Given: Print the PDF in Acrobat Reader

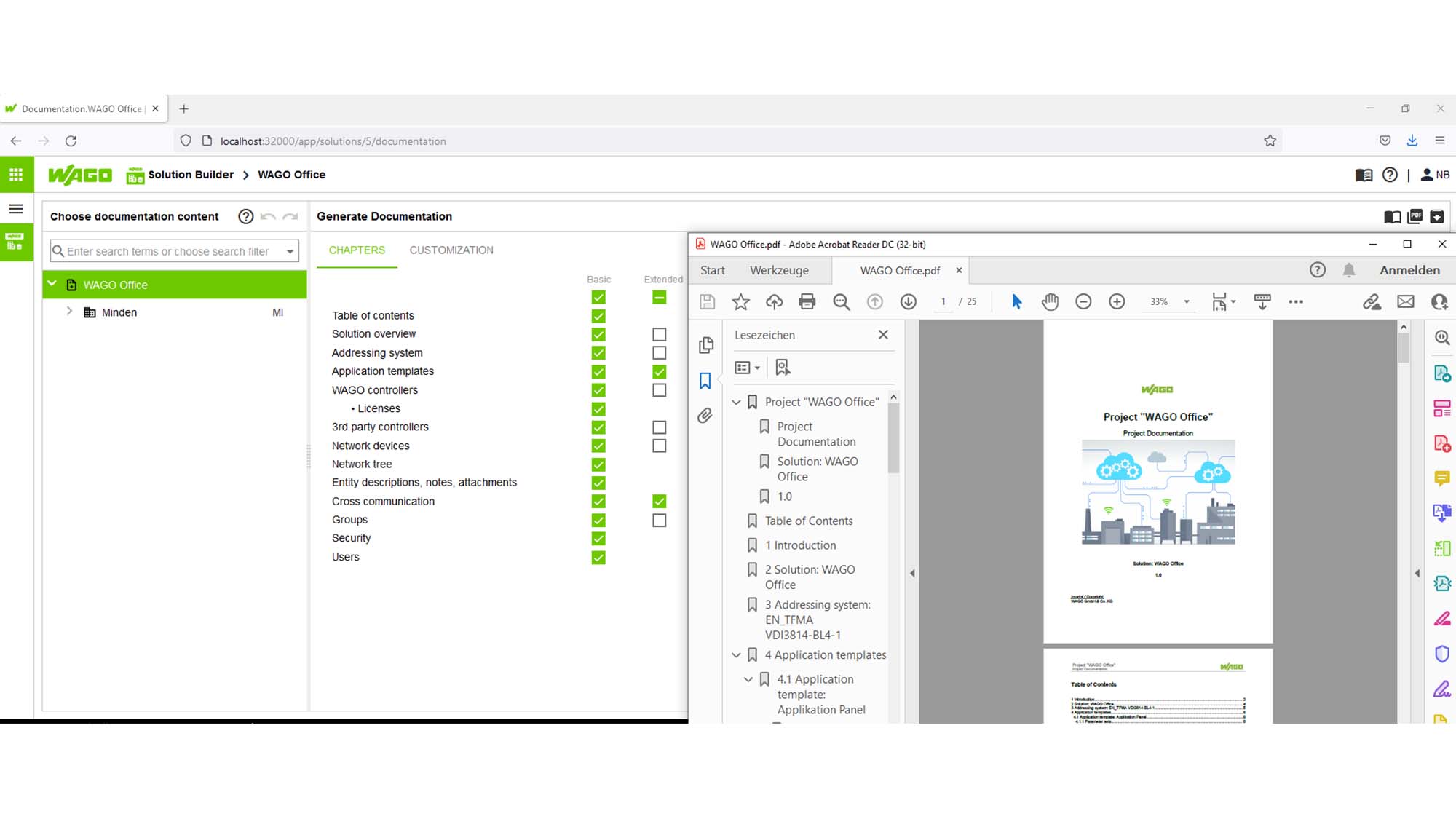Looking at the screenshot, I should (807, 302).
